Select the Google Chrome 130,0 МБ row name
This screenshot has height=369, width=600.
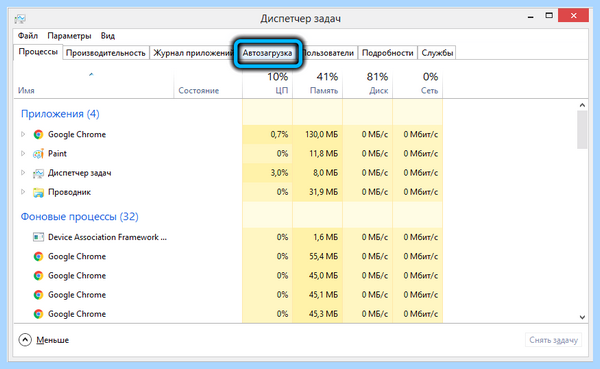(77, 134)
